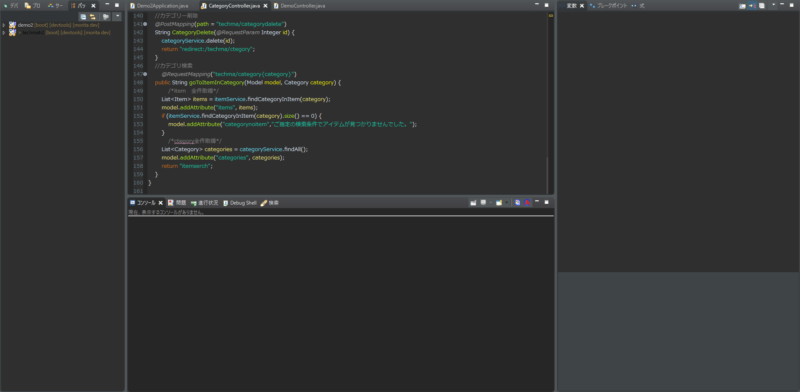
Task: Click categoryService.findAll() on line 156
Action: [273, 149]
